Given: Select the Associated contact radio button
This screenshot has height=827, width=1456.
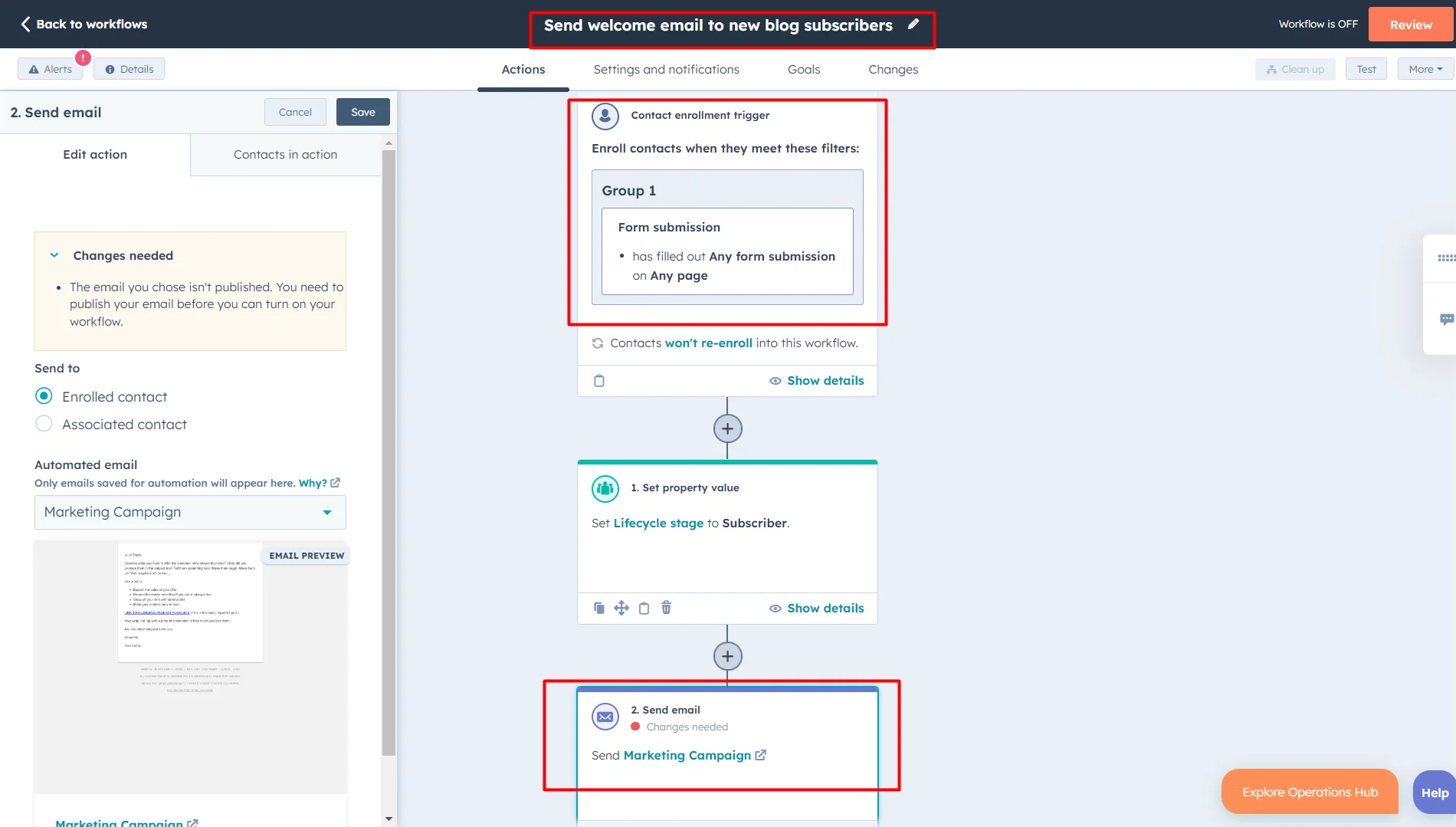Looking at the screenshot, I should 44,423.
